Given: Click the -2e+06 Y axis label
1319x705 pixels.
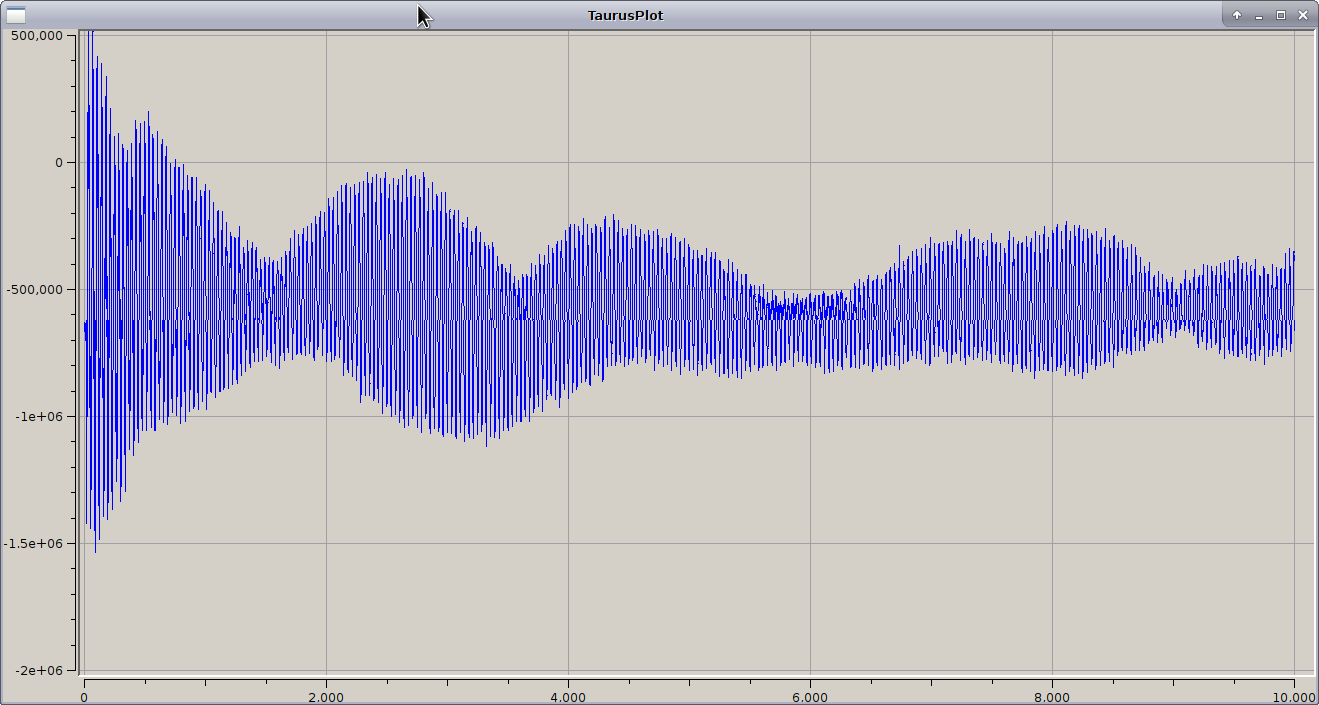Looking at the screenshot, I should point(40,670).
